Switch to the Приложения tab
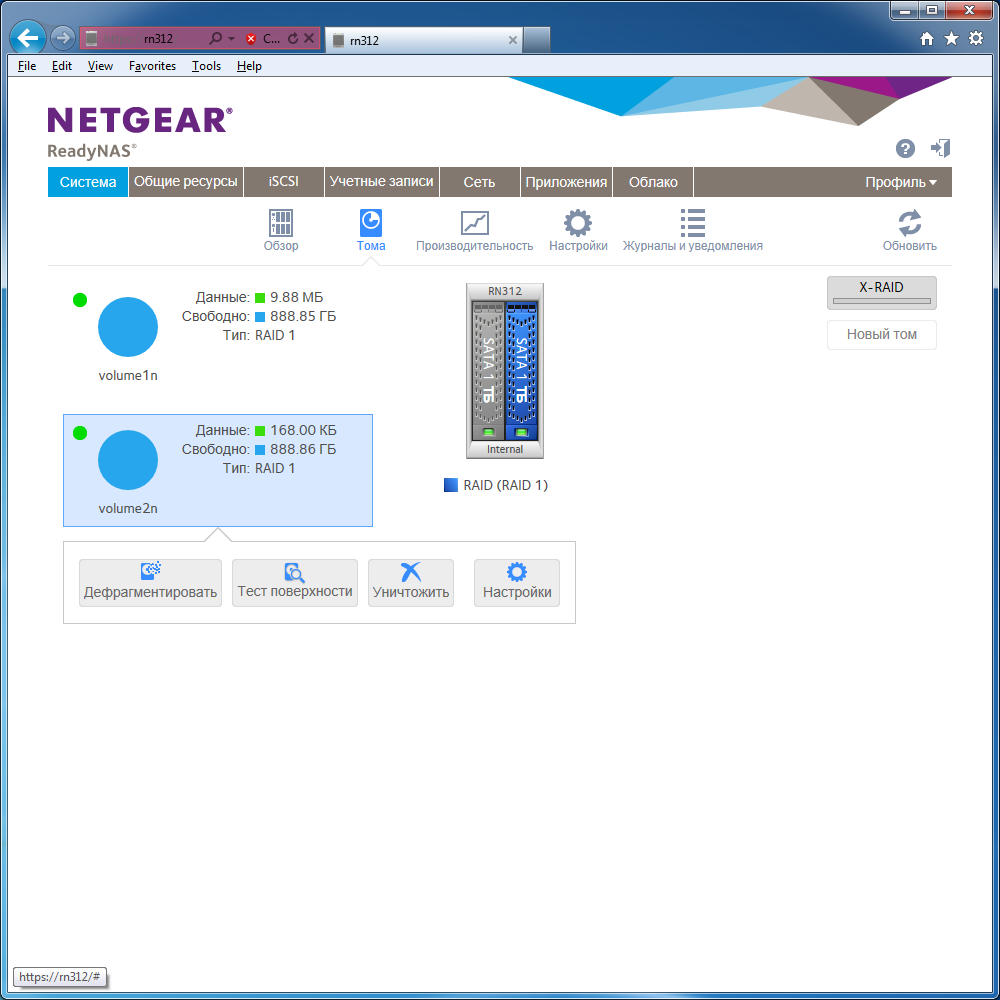The width and height of the screenshot is (1000, 1000). [566, 182]
